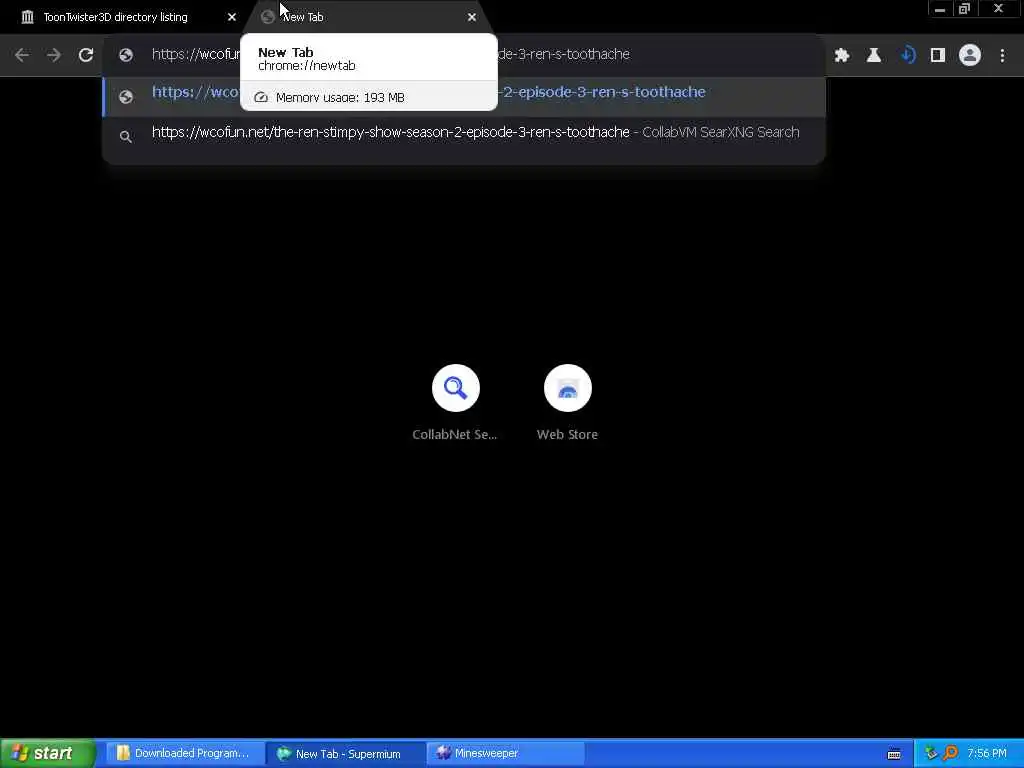This screenshot has width=1024, height=768.
Task: Click the on-screen keyboard tray icon
Action: click(894, 754)
